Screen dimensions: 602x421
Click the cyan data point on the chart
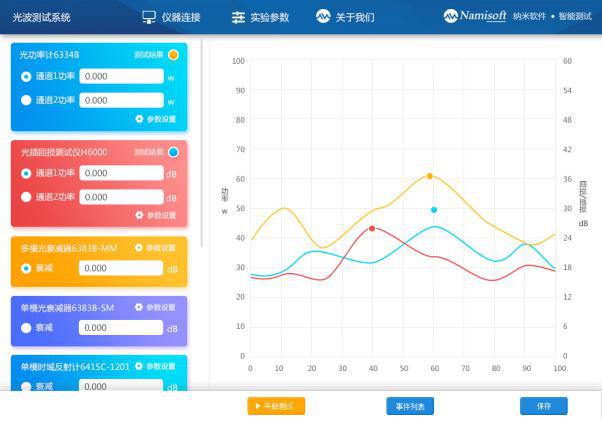[x=434, y=210]
